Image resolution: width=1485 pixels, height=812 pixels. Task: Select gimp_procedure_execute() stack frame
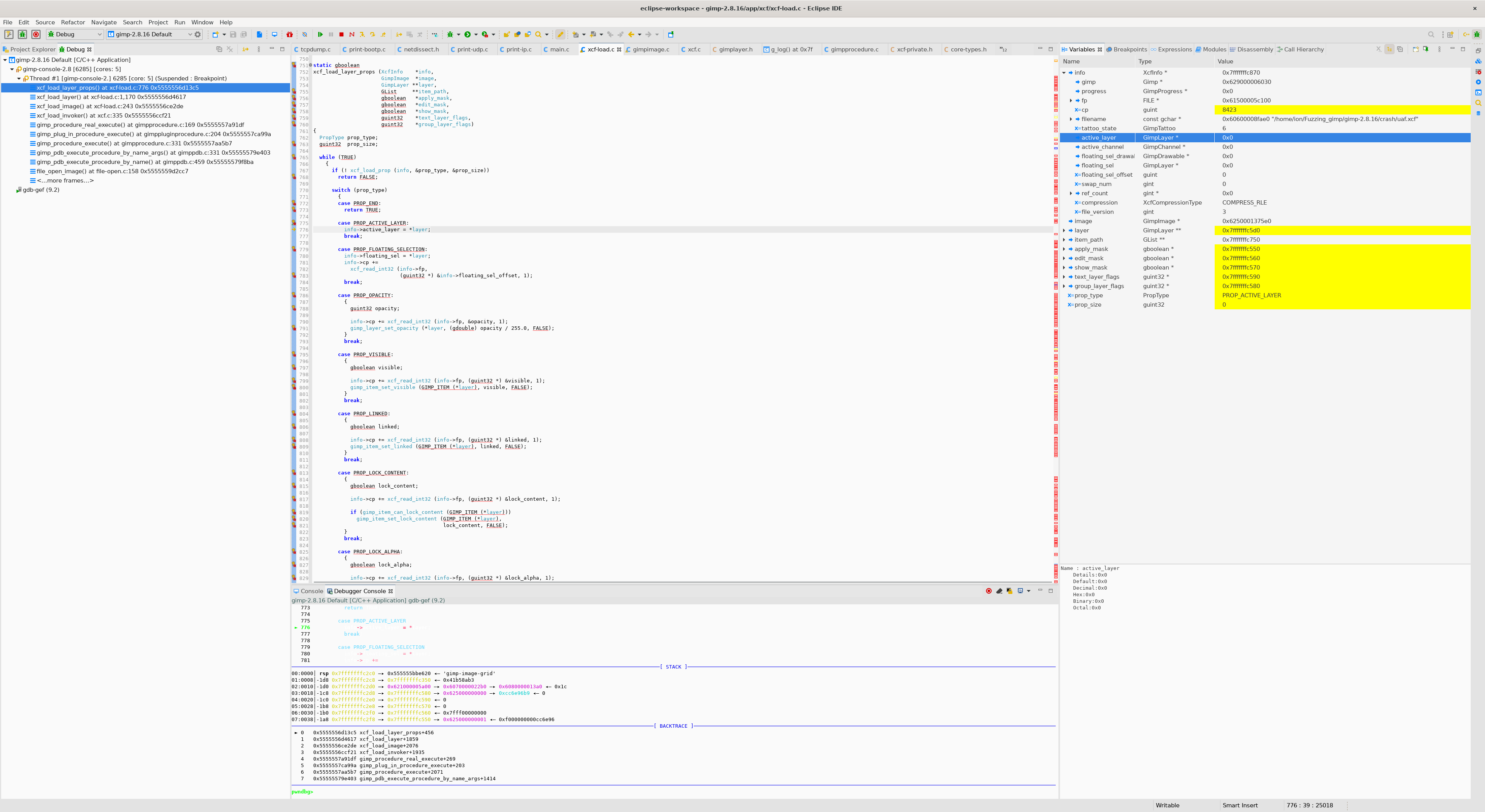(x=134, y=143)
